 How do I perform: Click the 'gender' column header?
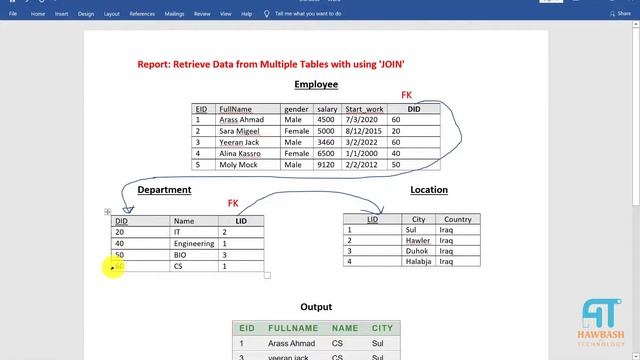296,109
